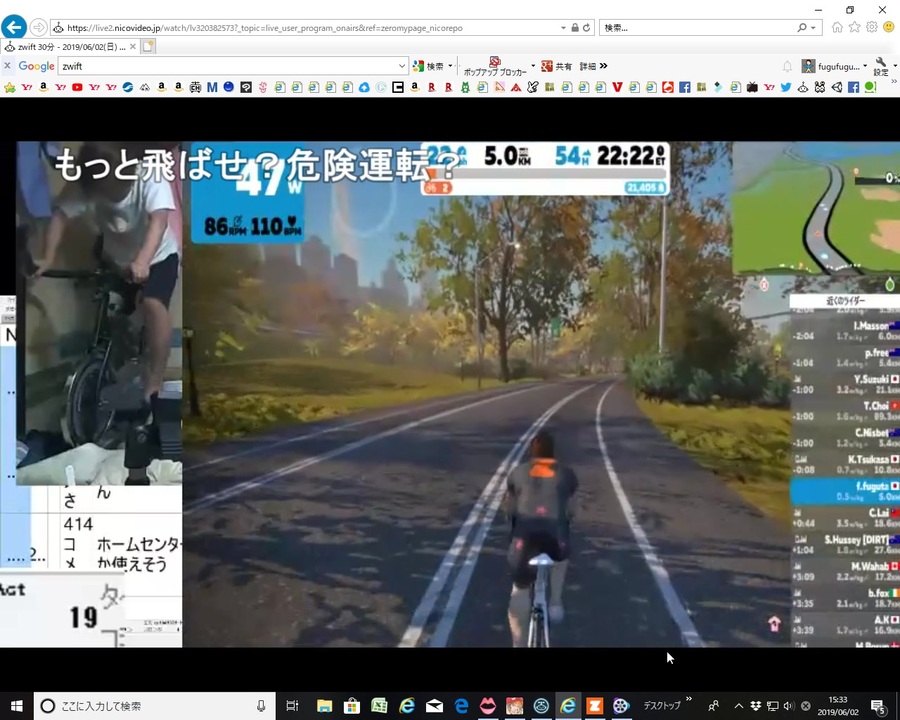Close the Google toolbar with X

[7, 66]
